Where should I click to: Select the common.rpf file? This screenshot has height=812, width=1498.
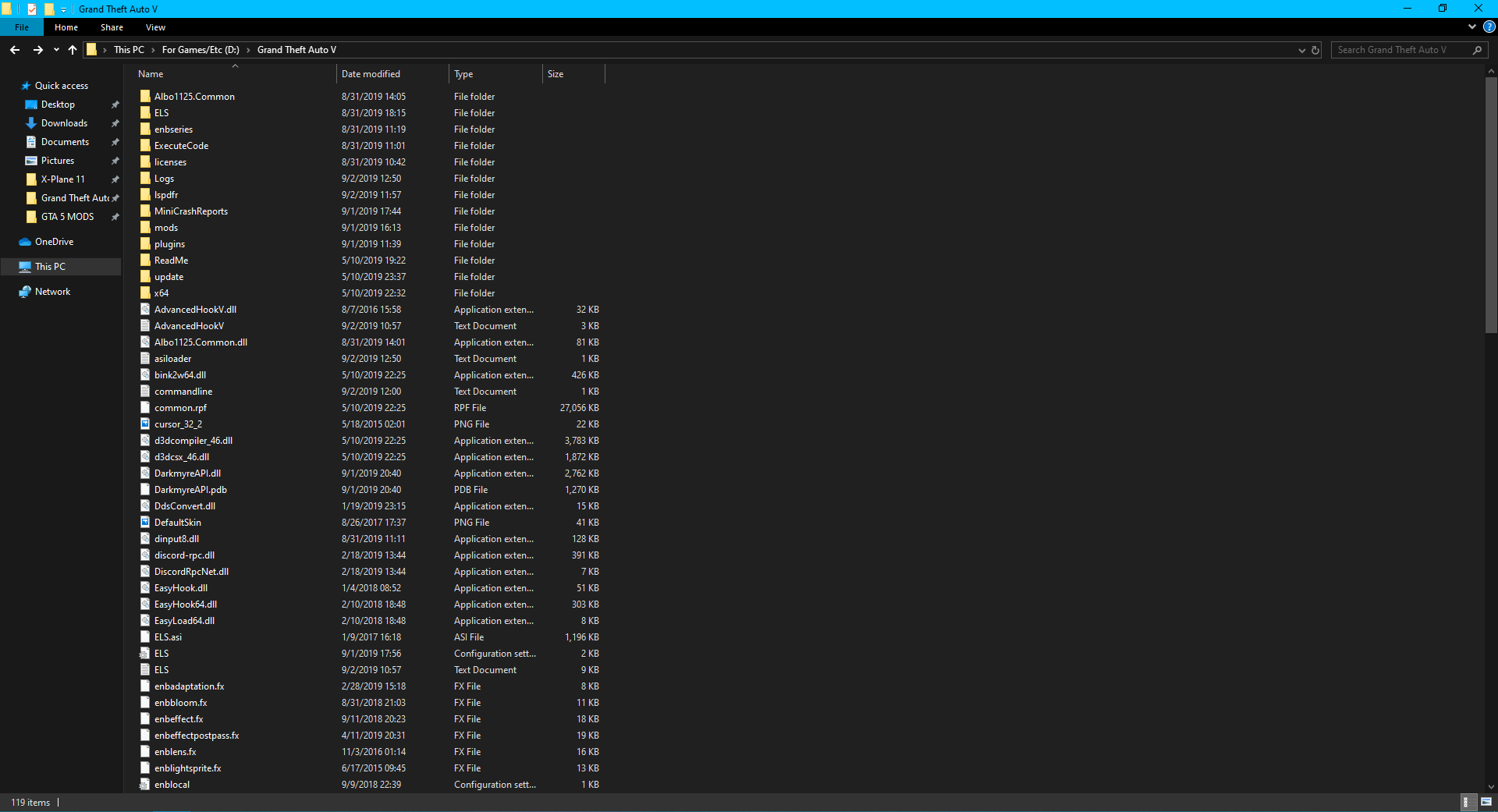pos(180,408)
